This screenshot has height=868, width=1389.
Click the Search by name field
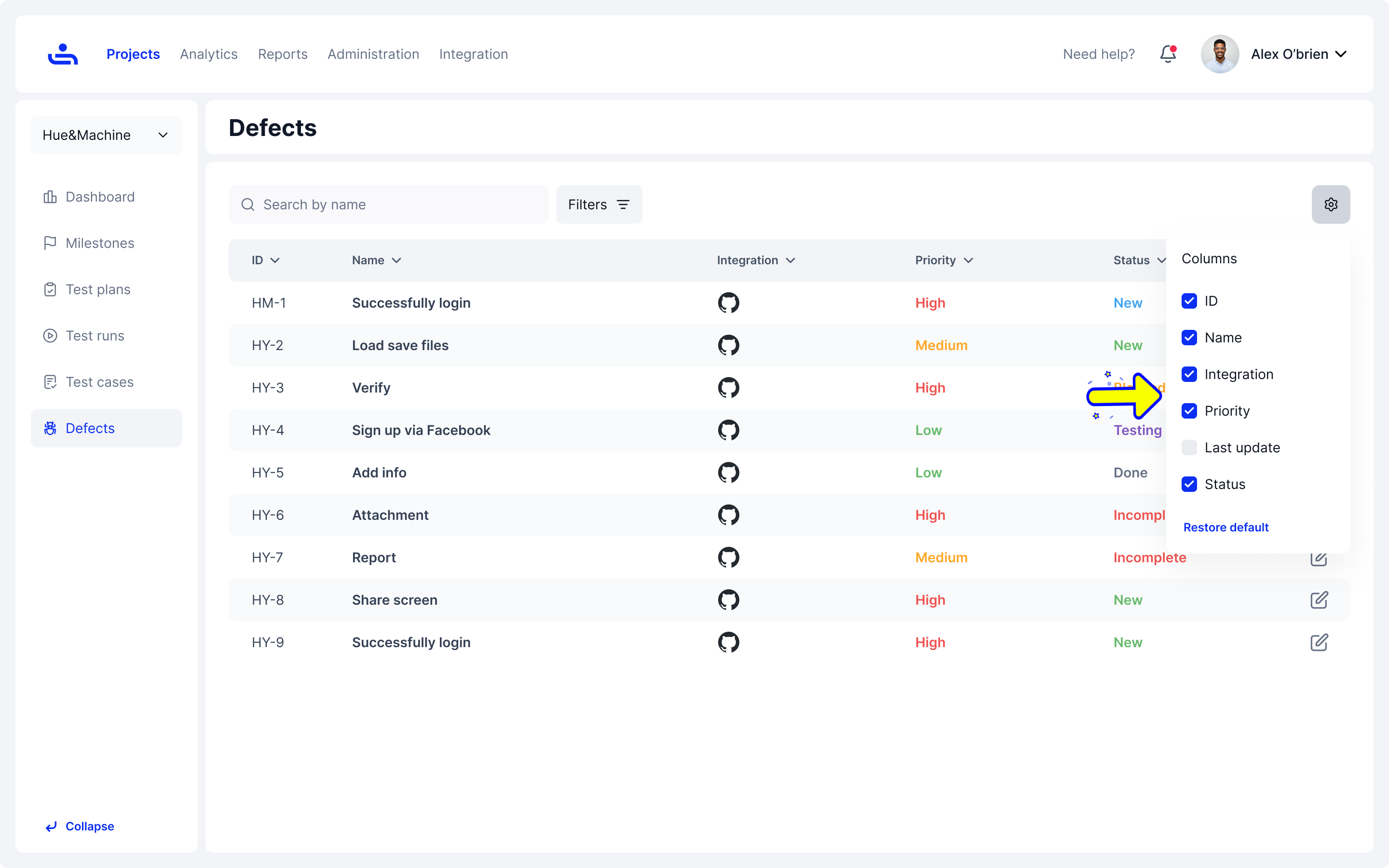coord(396,204)
